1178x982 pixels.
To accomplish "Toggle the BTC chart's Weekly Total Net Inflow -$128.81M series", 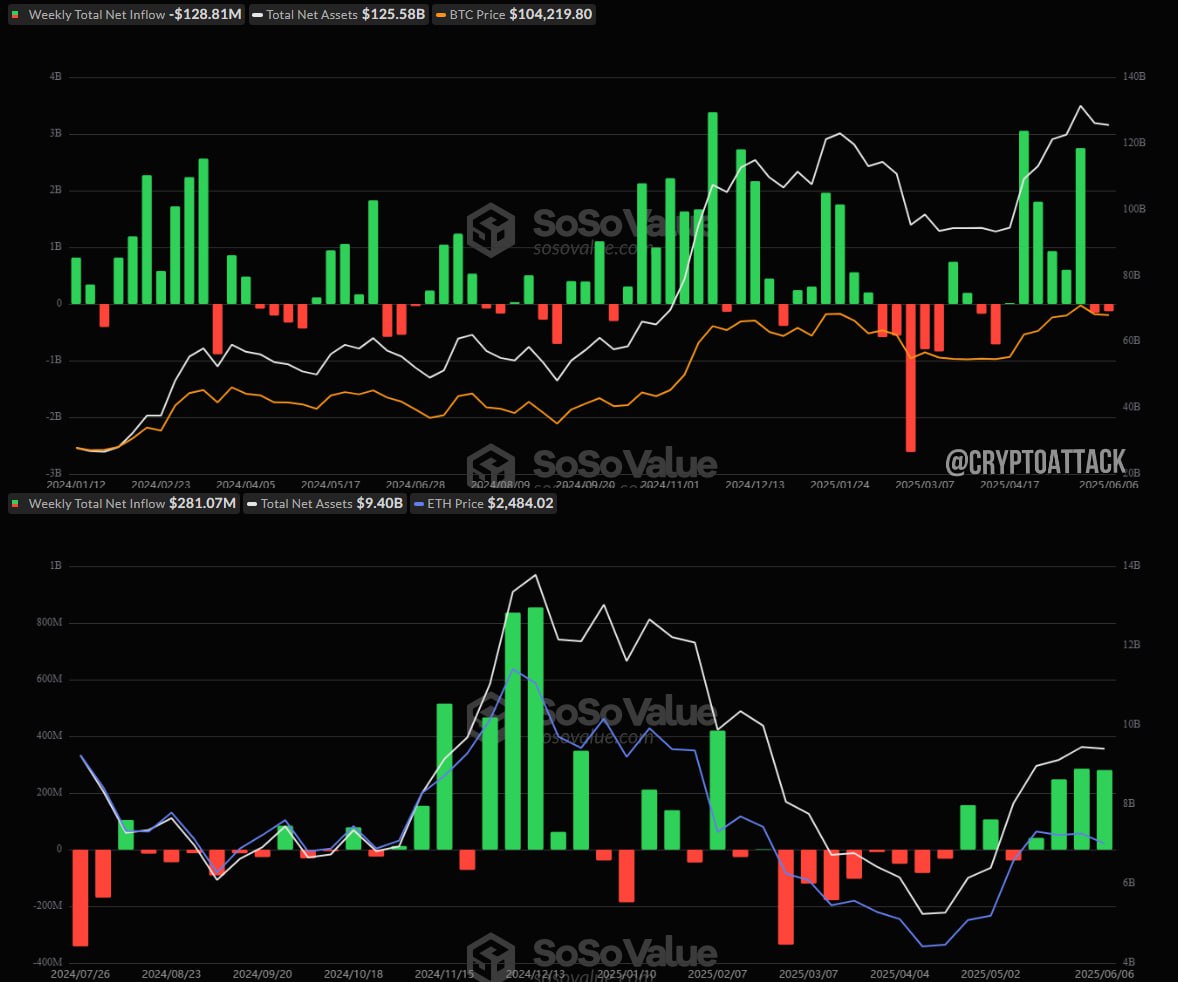I will 126,14.
